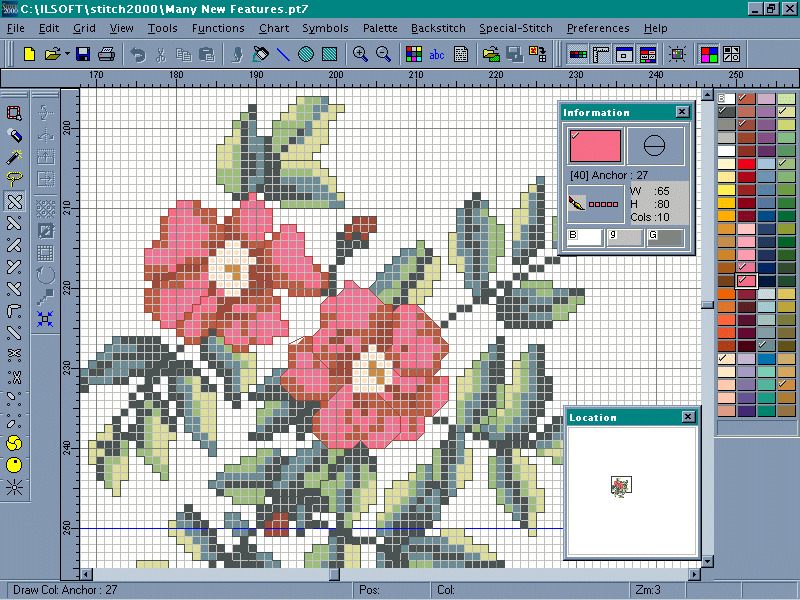Screen dimensions: 800x600
Task: Select the highlighted Anchor 27 pink swatch
Action: coord(746,281)
